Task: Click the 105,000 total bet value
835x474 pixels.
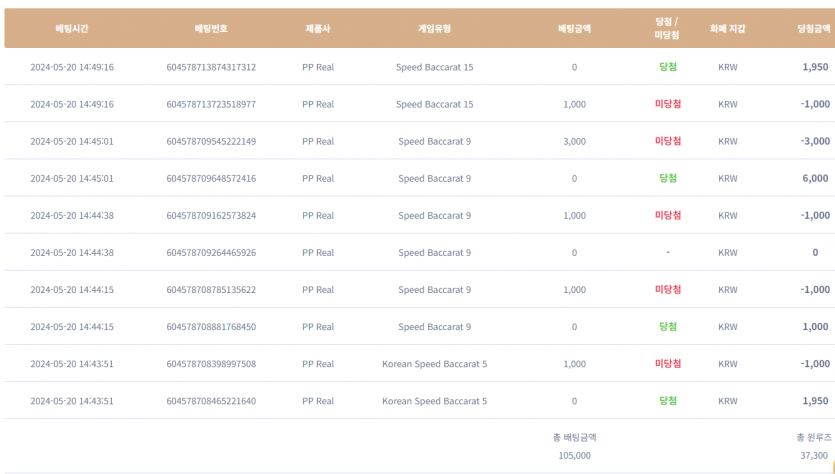Action: tap(575, 455)
